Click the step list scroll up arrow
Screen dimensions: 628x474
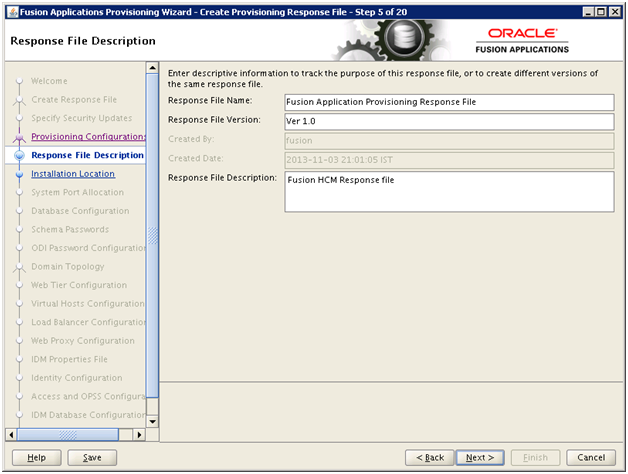[152, 68]
